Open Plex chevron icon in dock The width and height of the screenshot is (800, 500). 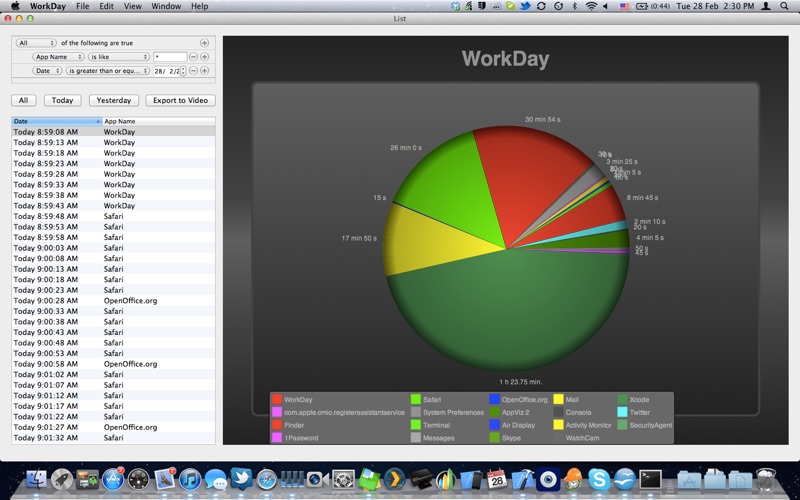[394, 480]
